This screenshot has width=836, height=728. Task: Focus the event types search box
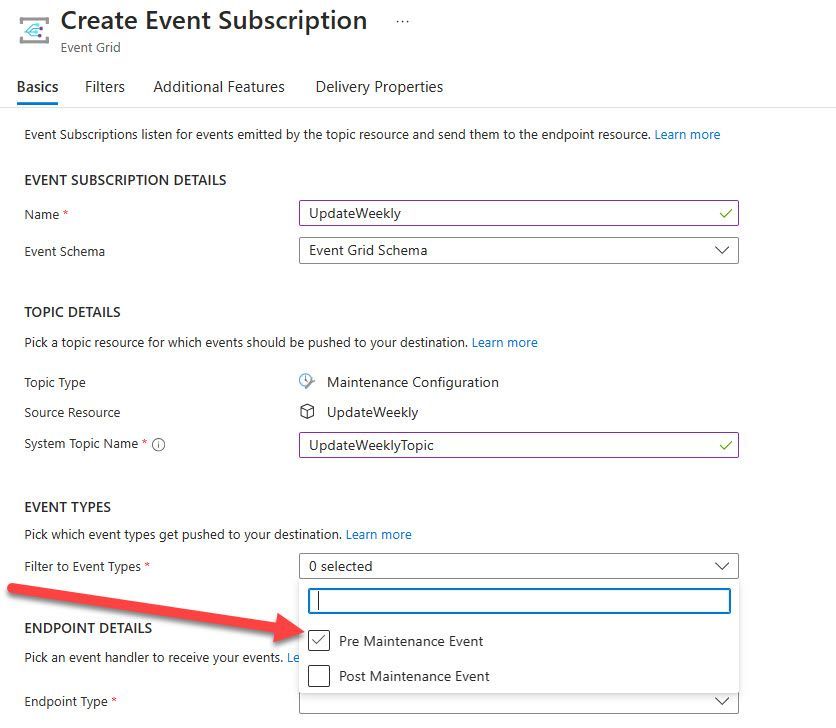pos(519,600)
